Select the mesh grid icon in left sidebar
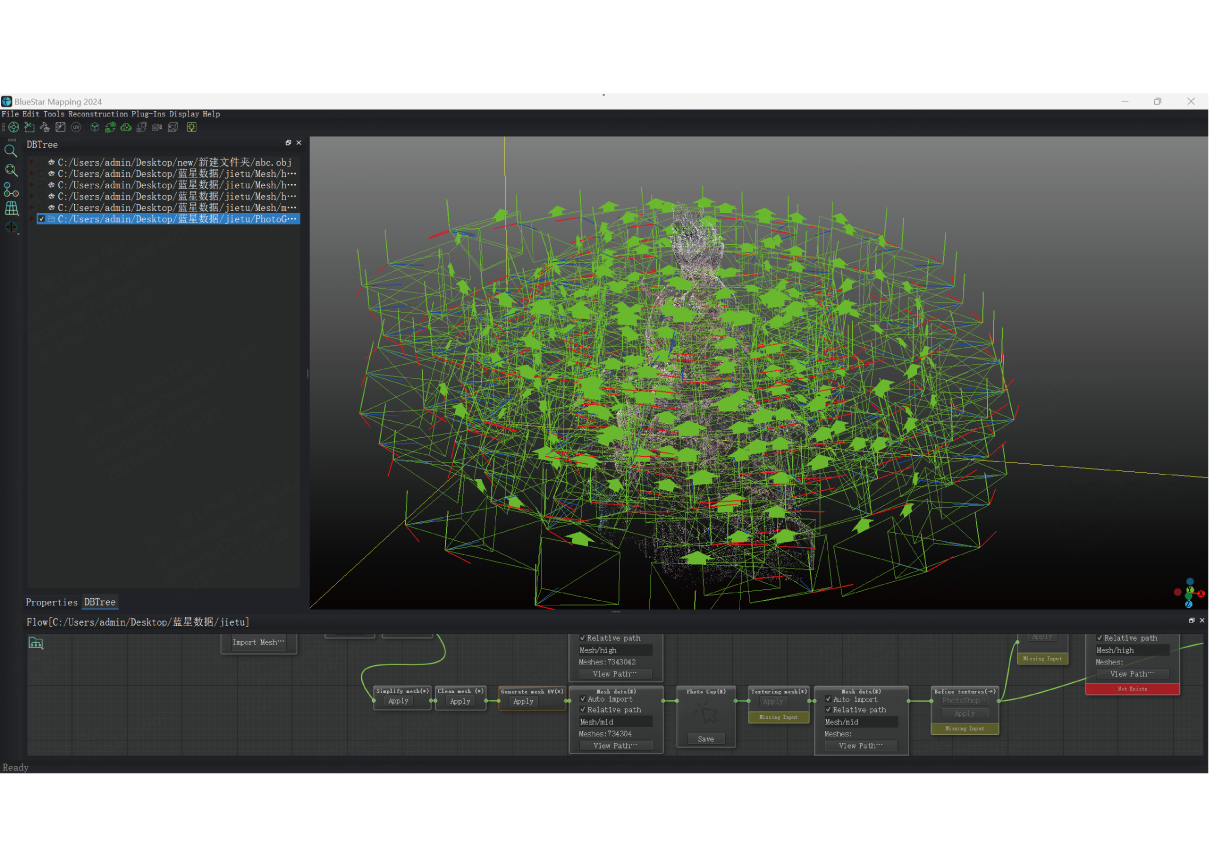The width and height of the screenshot is (1209, 867). pyautogui.click(x=11, y=206)
